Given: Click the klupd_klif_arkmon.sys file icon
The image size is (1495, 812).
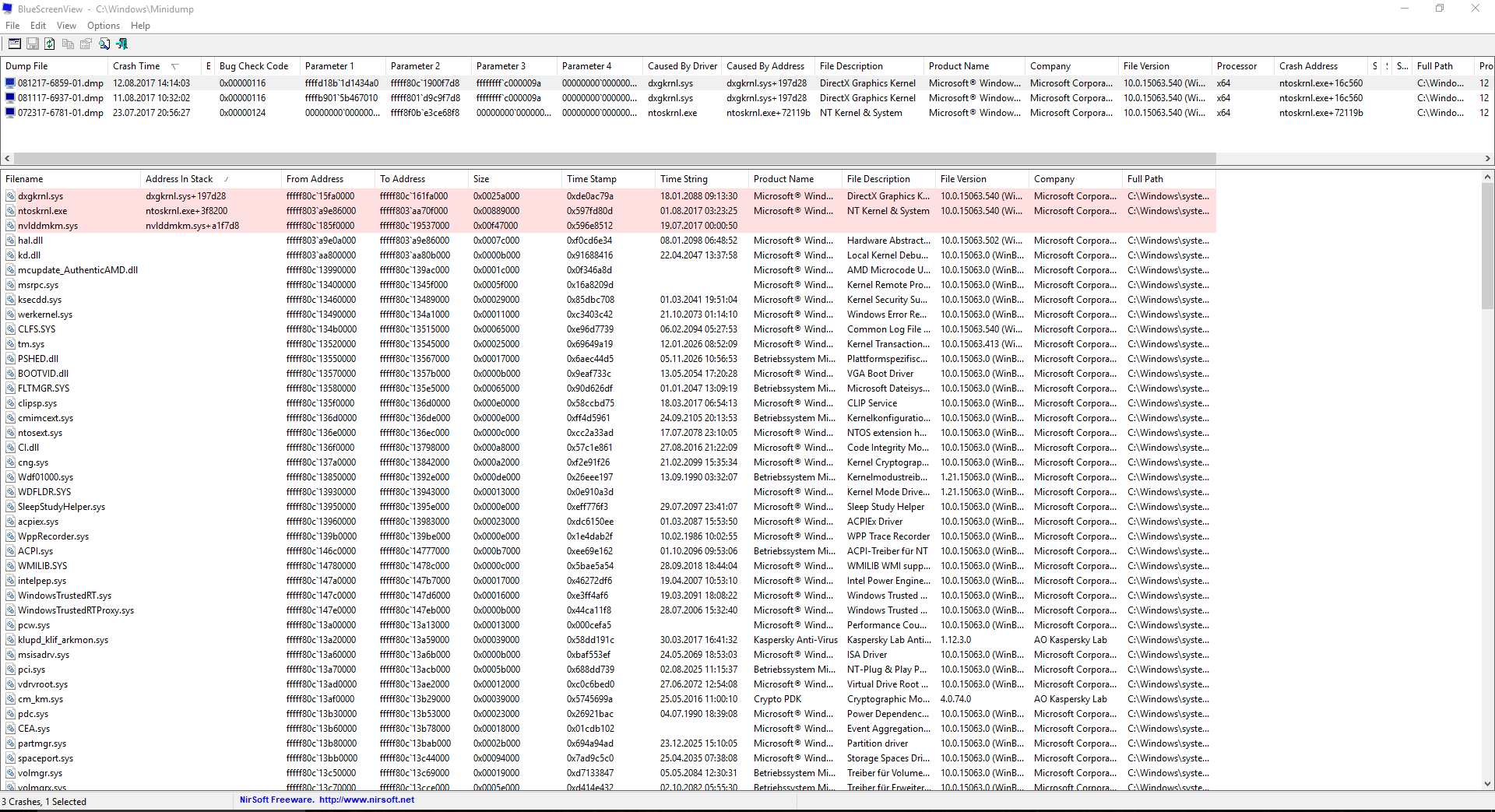Looking at the screenshot, I should pyautogui.click(x=11, y=640).
